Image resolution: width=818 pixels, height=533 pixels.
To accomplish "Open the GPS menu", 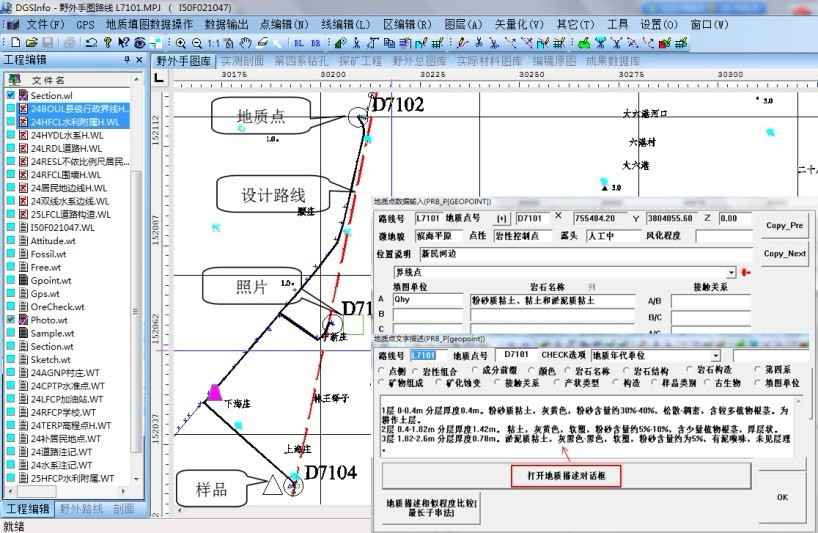I will 85,25.
